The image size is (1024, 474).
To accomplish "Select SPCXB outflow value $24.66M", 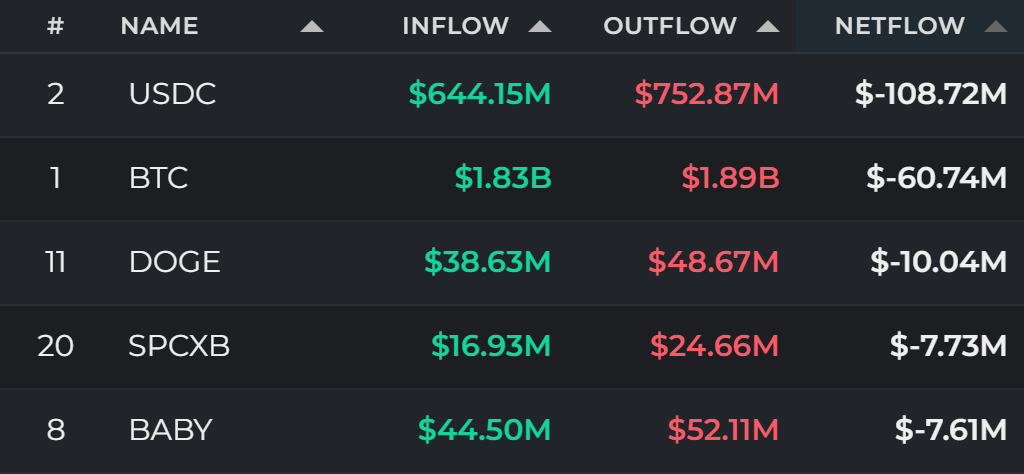I will click(x=714, y=346).
